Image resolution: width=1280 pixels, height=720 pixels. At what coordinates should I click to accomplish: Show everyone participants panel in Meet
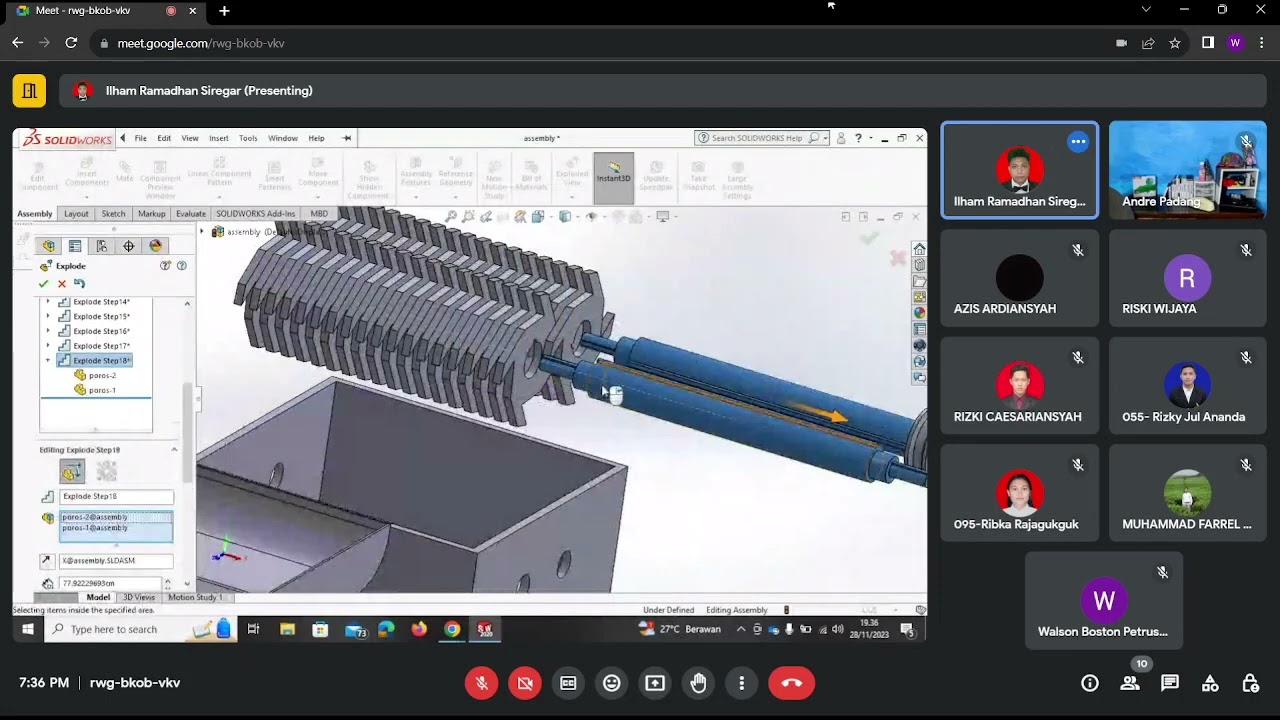(x=1130, y=683)
